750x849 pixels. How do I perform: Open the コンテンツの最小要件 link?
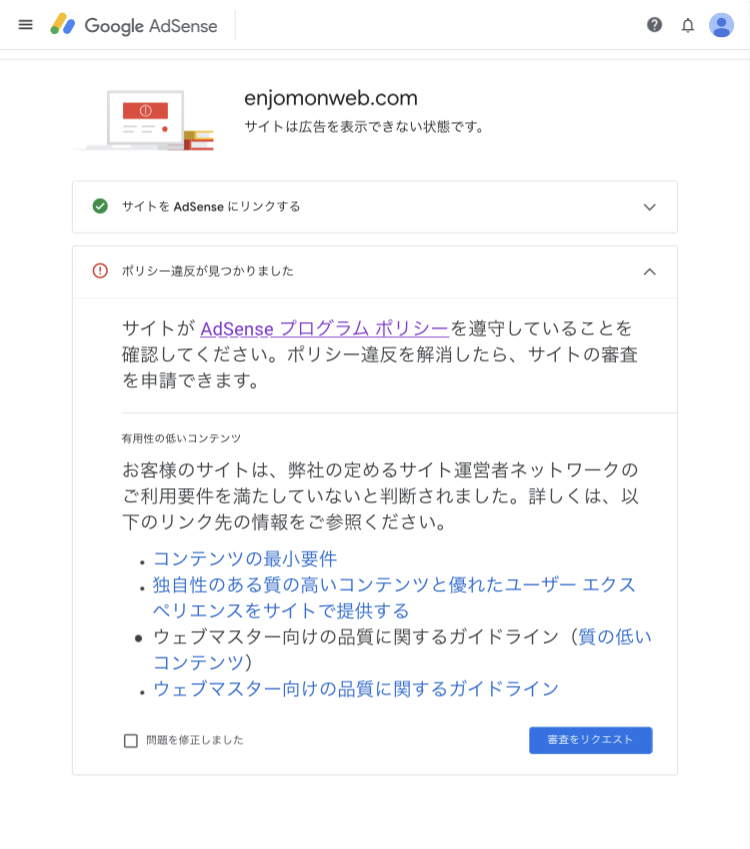click(245, 559)
